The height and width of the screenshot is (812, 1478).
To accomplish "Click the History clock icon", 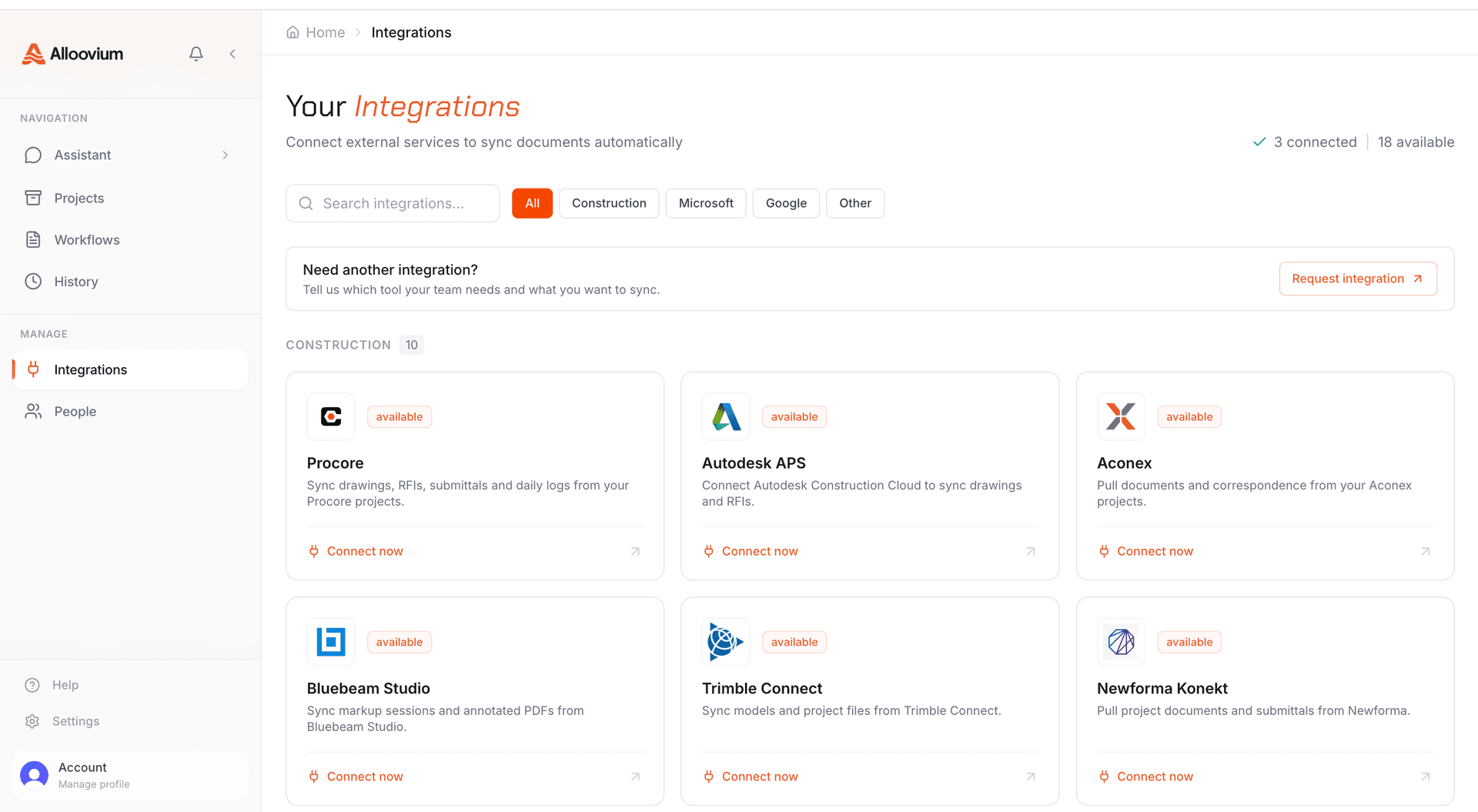I will coord(33,282).
